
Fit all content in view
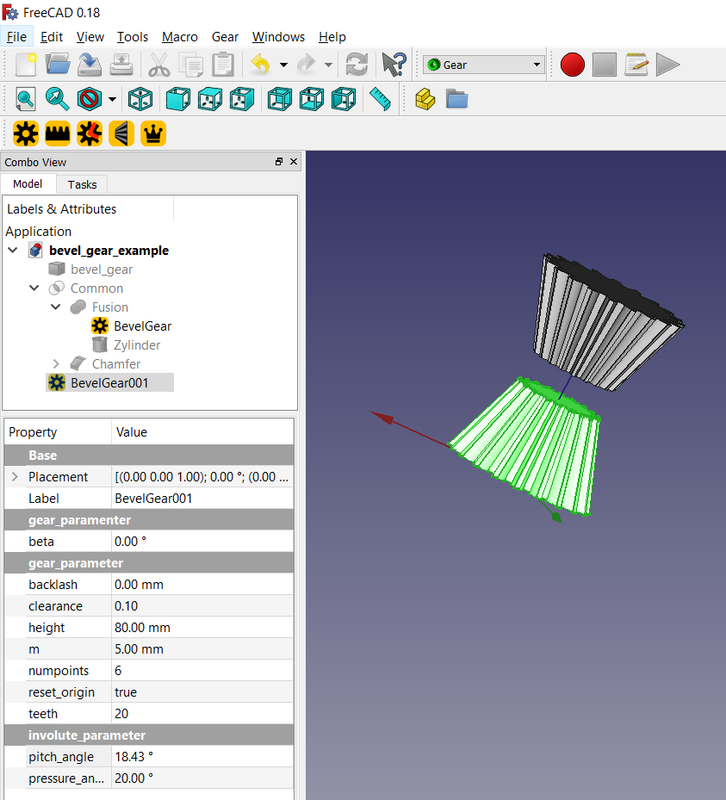pyautogui.click(x=26, y=99)
